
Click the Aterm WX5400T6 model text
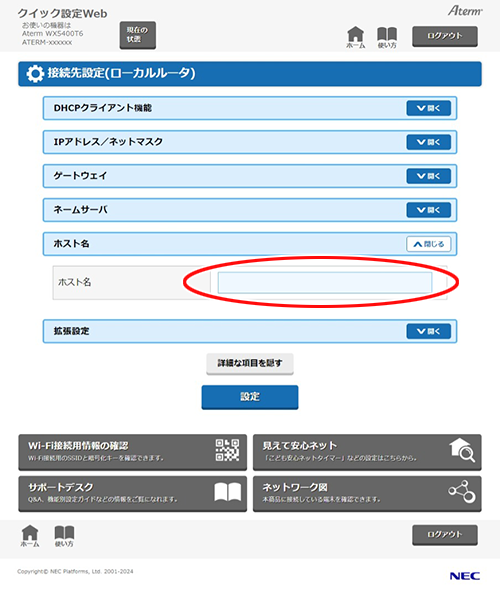coord(52,34)
